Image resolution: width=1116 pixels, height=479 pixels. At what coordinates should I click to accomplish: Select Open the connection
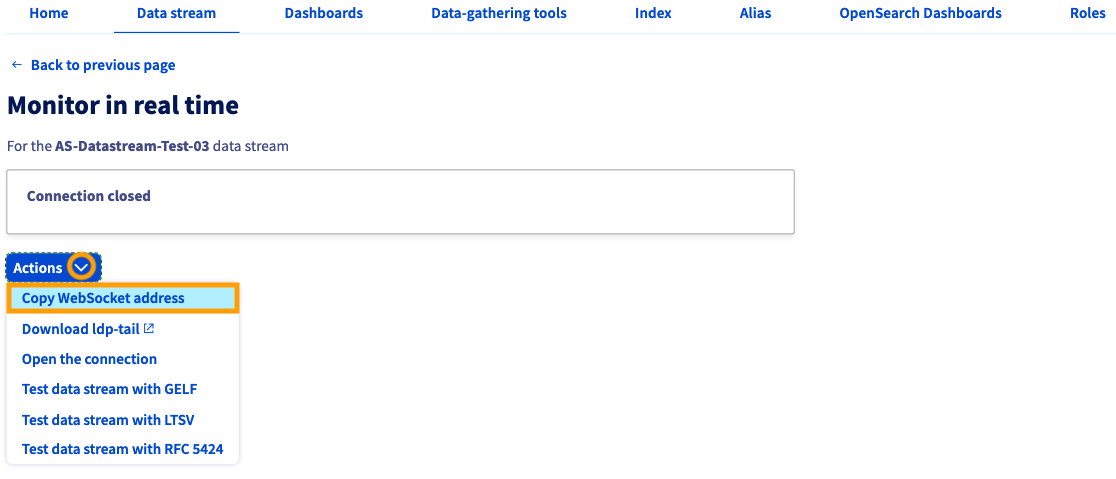click(x=89, y=359)
